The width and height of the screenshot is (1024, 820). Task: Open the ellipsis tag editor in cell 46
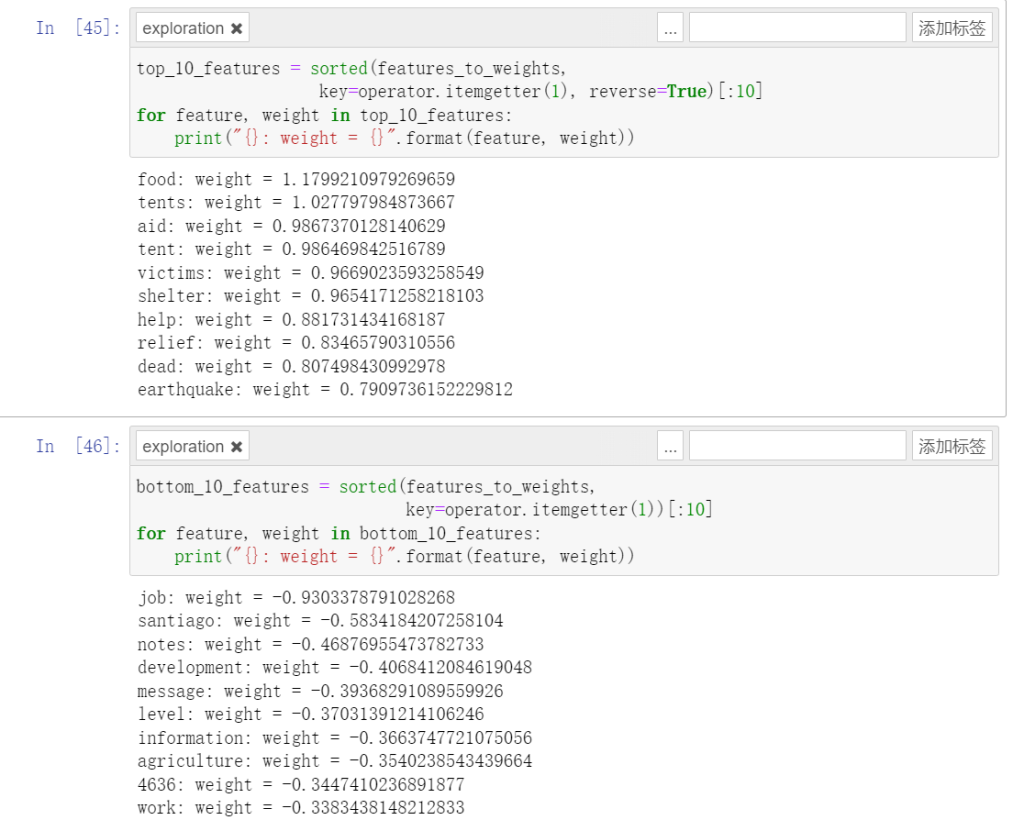click(x=670, y=447)
